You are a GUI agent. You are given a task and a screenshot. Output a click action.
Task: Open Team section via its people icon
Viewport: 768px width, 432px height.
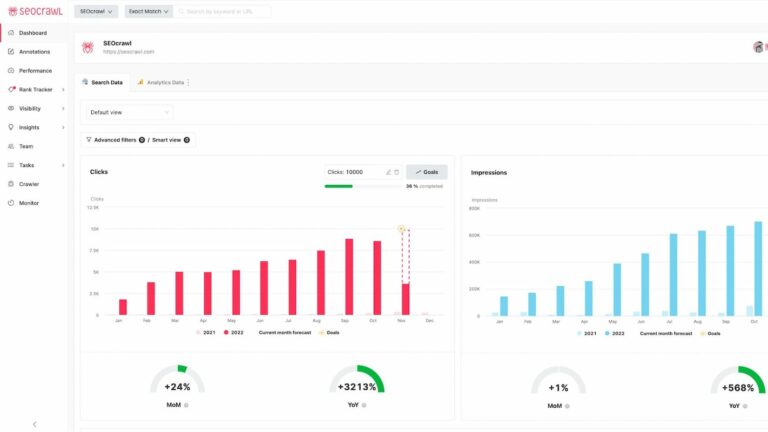point(10,146)
